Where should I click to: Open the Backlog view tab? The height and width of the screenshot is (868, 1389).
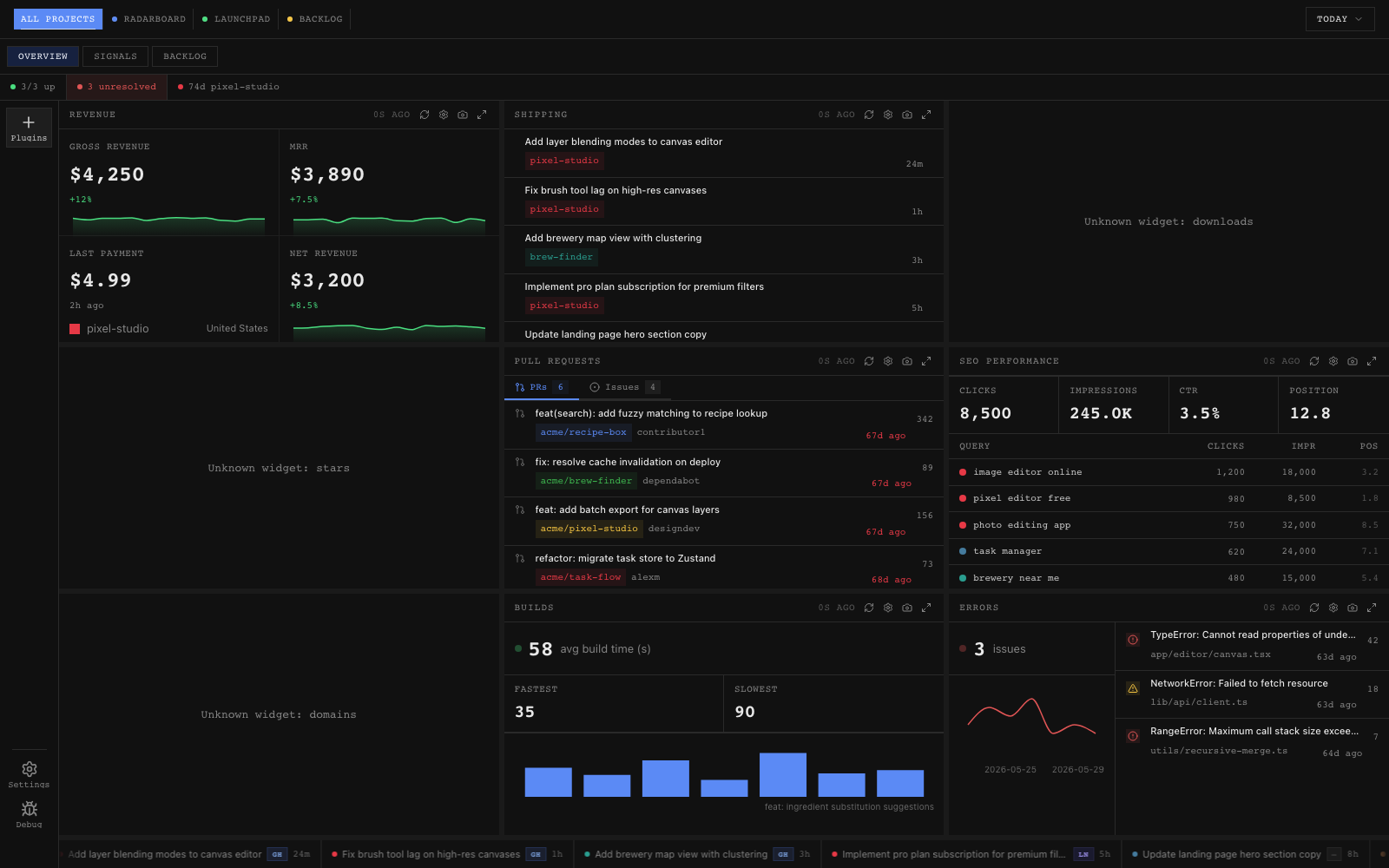185,56
